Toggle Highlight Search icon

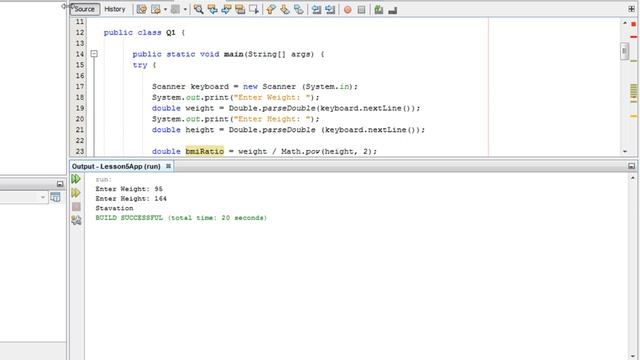point(240,9)
